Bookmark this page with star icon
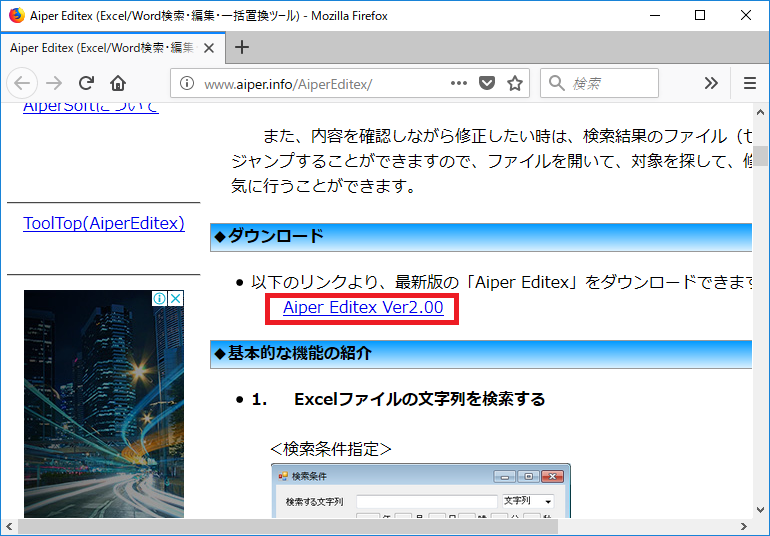 (515, 83)
